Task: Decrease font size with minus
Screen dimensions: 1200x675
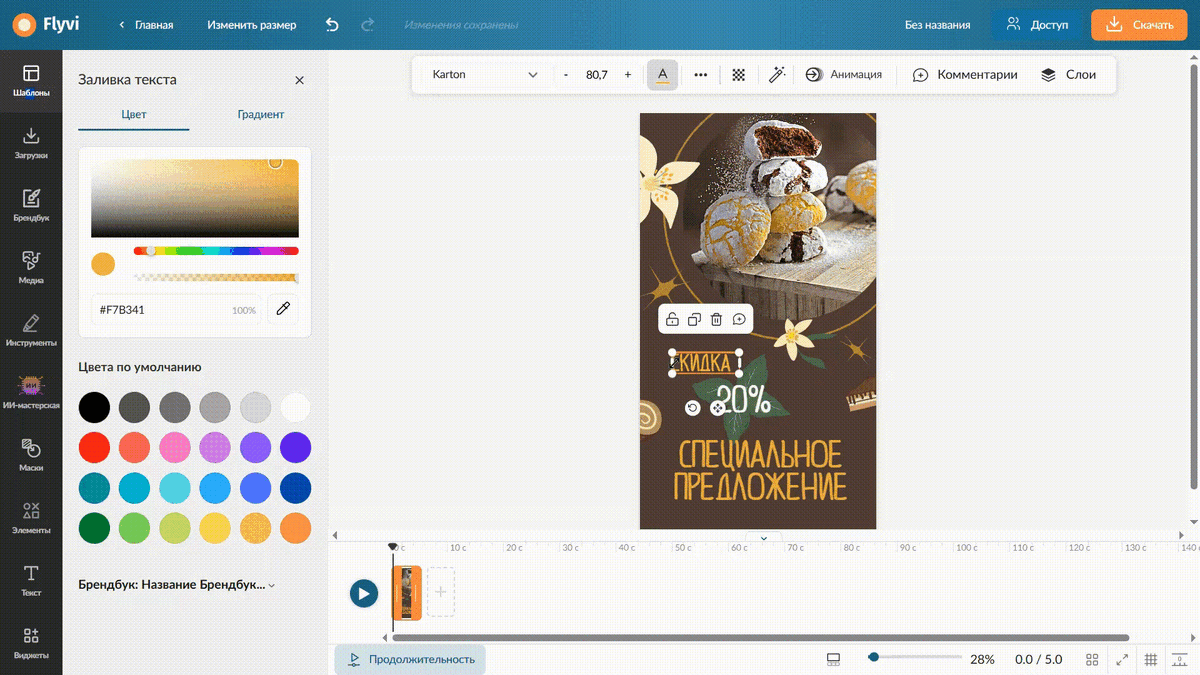Action: tap(566, 75)
